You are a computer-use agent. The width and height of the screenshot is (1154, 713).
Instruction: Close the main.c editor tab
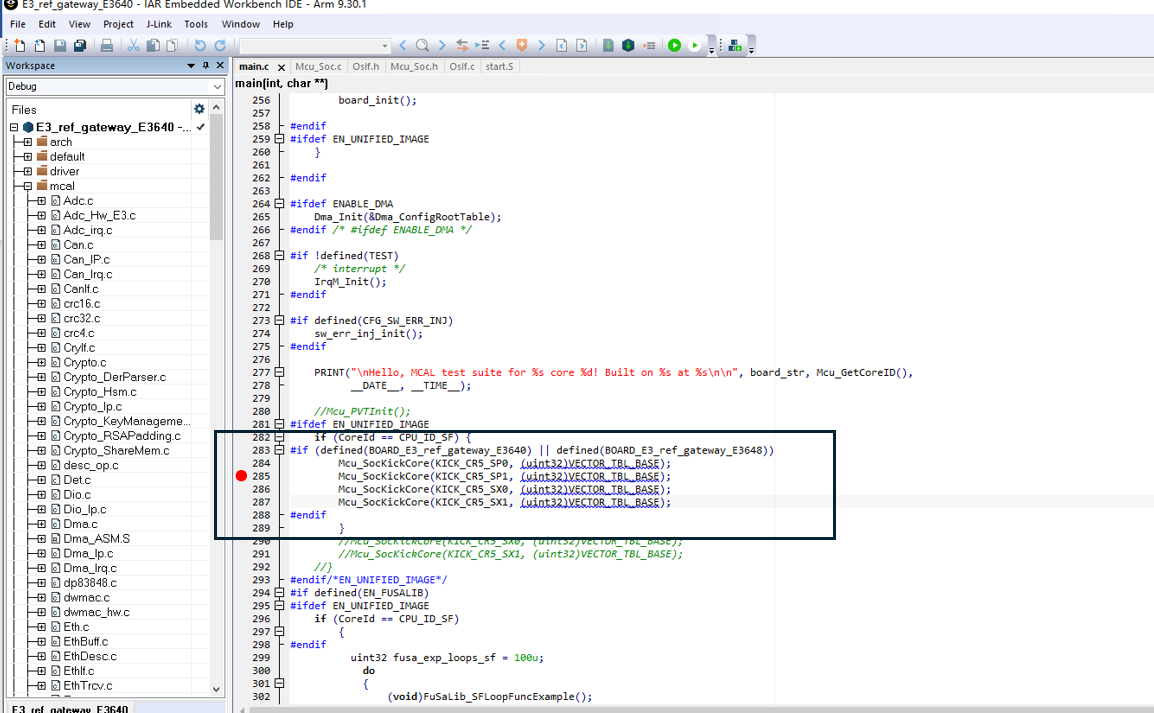280,66
